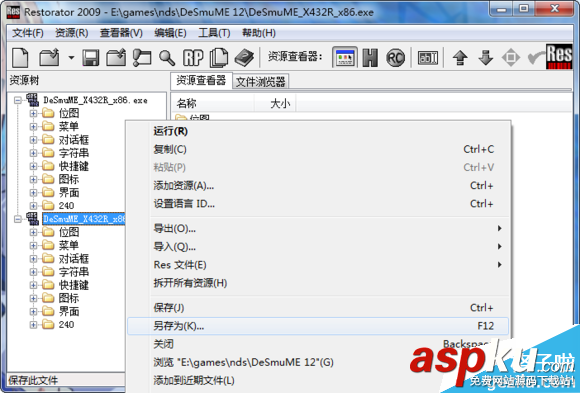Image resolution: width=580 pixels, height=393 pixels.
Task: Click the up arrow toolbar icon
Action: [460, 58]
